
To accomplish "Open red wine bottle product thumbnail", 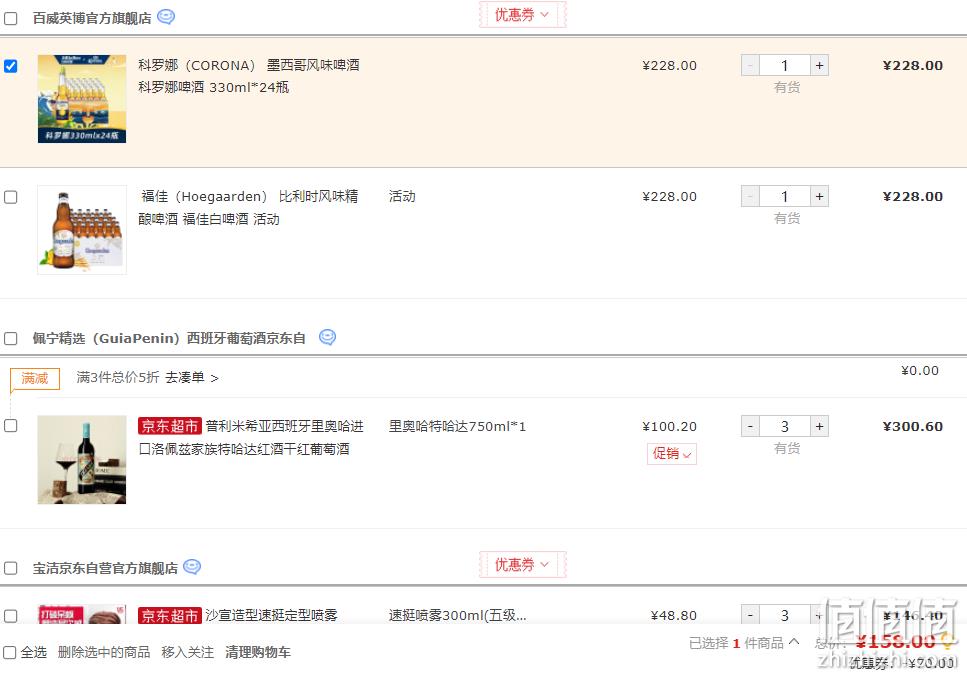I will click(82, 459).
